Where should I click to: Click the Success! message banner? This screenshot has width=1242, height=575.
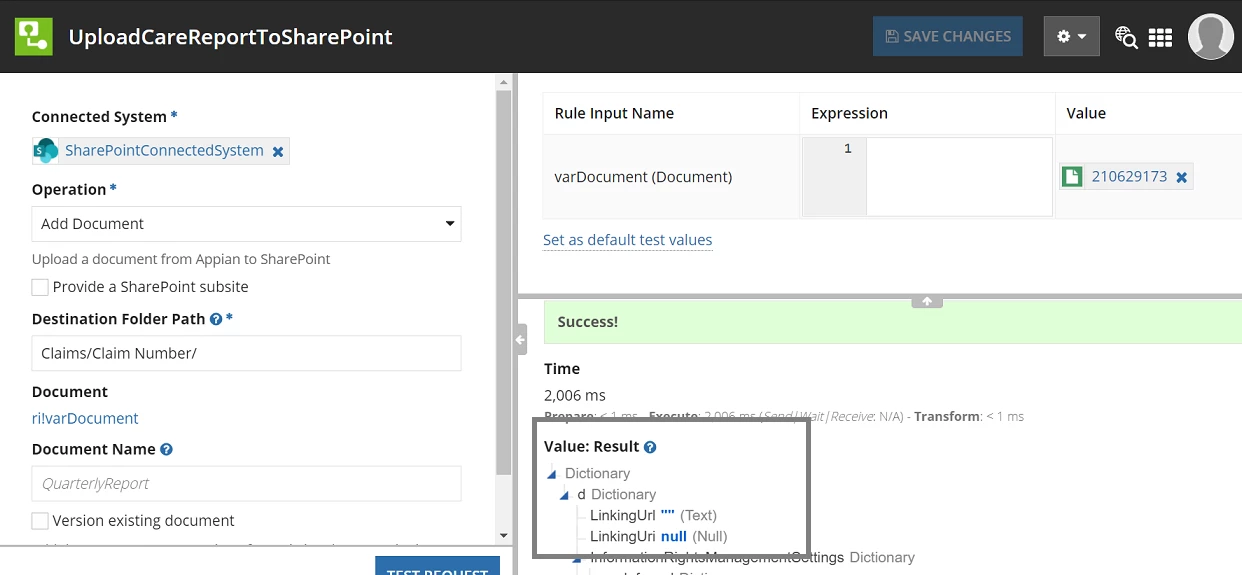coord(892,322)
